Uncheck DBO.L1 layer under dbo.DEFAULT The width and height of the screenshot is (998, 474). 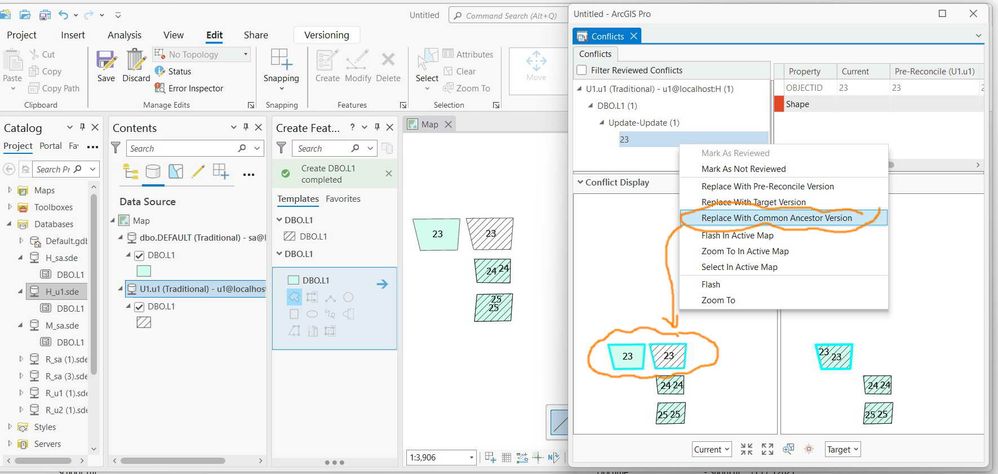139,255
